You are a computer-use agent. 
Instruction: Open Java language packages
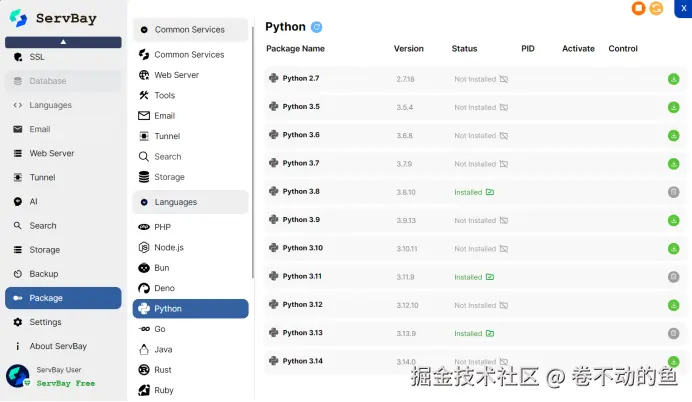[190, 349]
